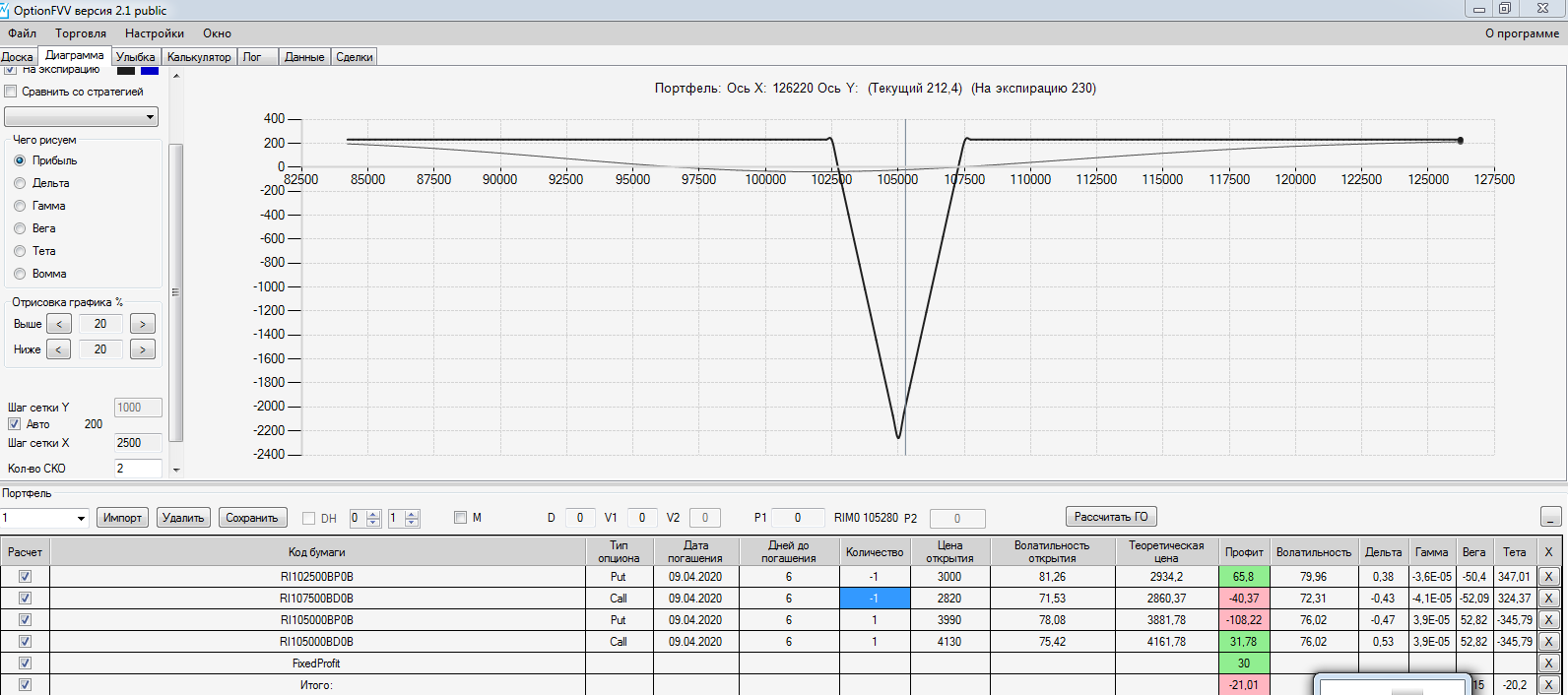Focus the P1 input field
This screenshot has height=695, width=1568.
pyautogui.click(x=798, y=518)
